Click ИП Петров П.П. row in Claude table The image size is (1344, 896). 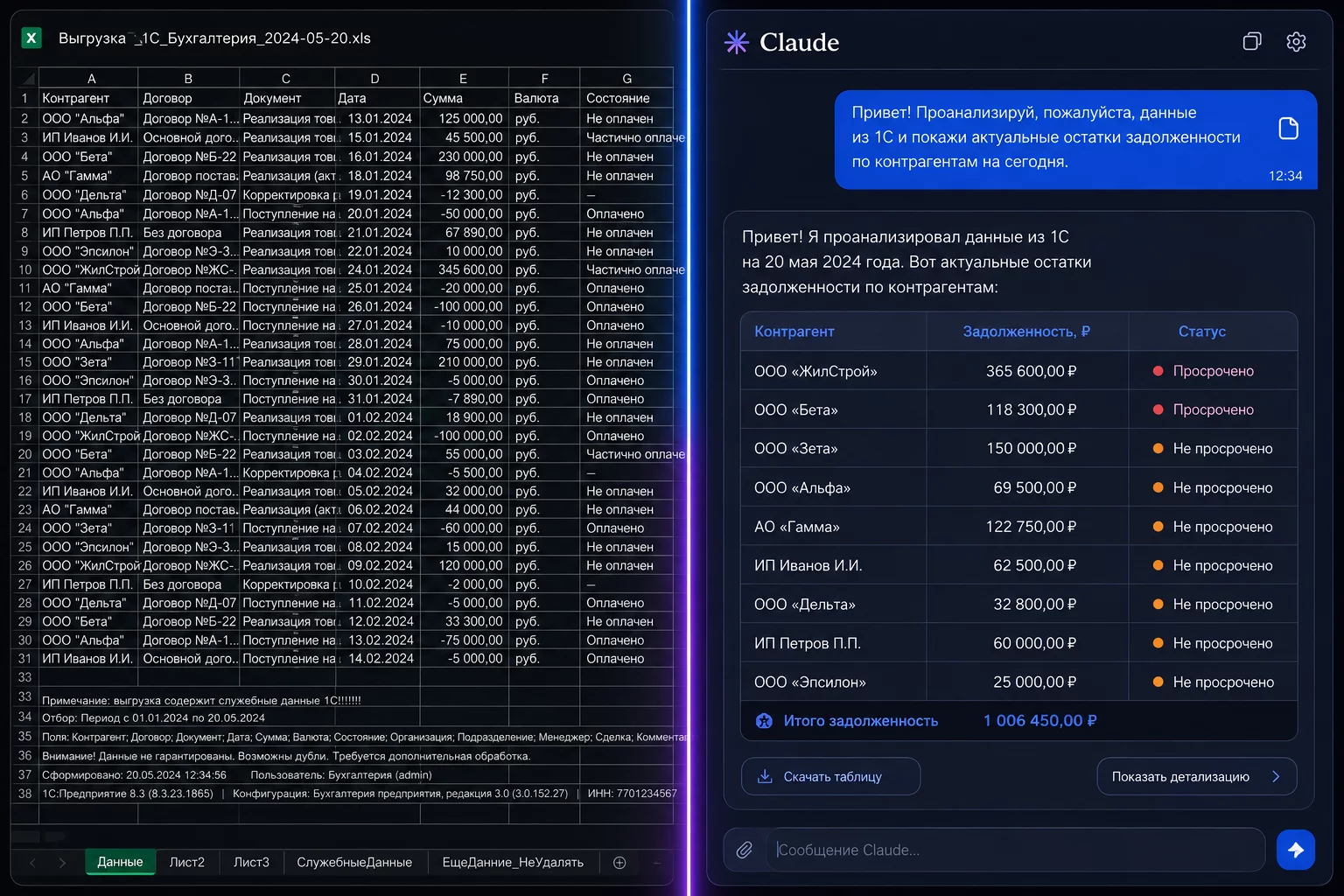point(1018,643)
